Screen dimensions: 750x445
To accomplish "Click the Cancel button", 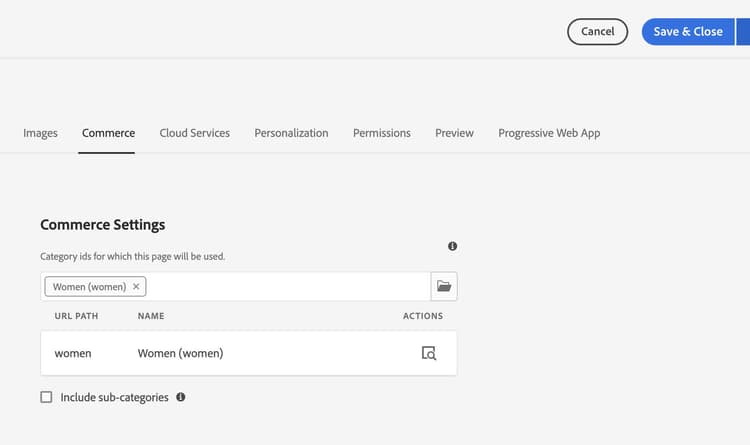I will [x=597, y=32].
